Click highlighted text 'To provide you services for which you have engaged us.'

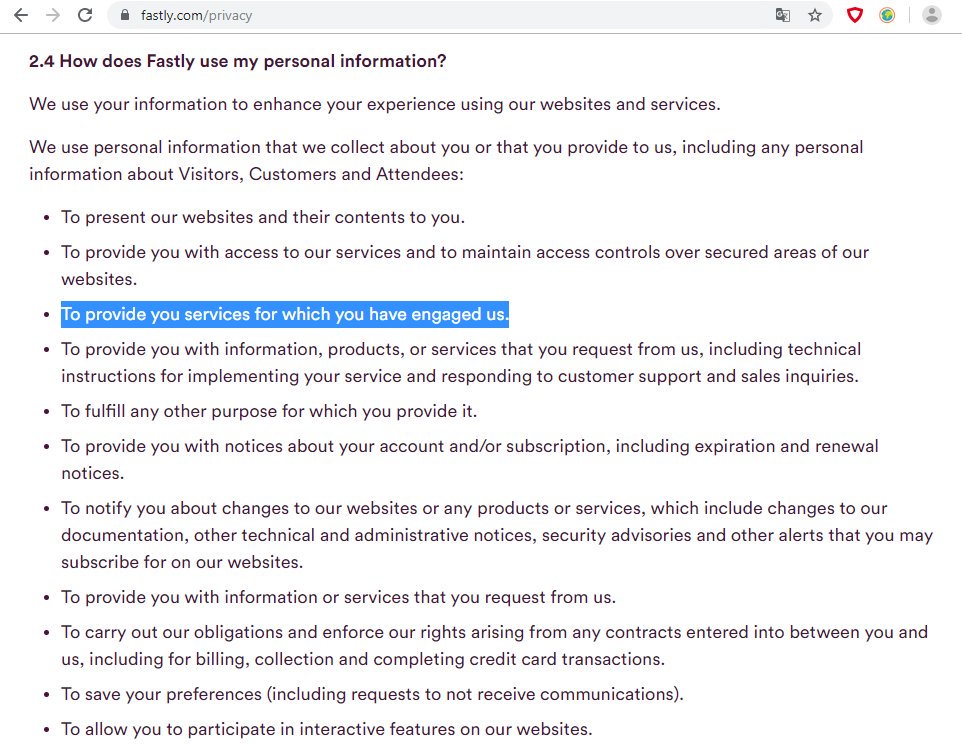pos(285,314)
